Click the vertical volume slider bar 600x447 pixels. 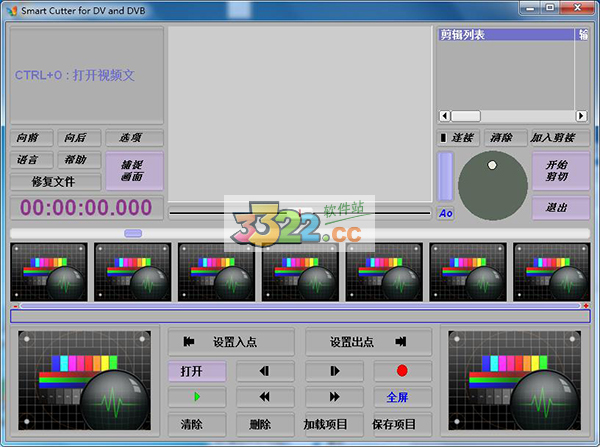(x=445, y=176)
